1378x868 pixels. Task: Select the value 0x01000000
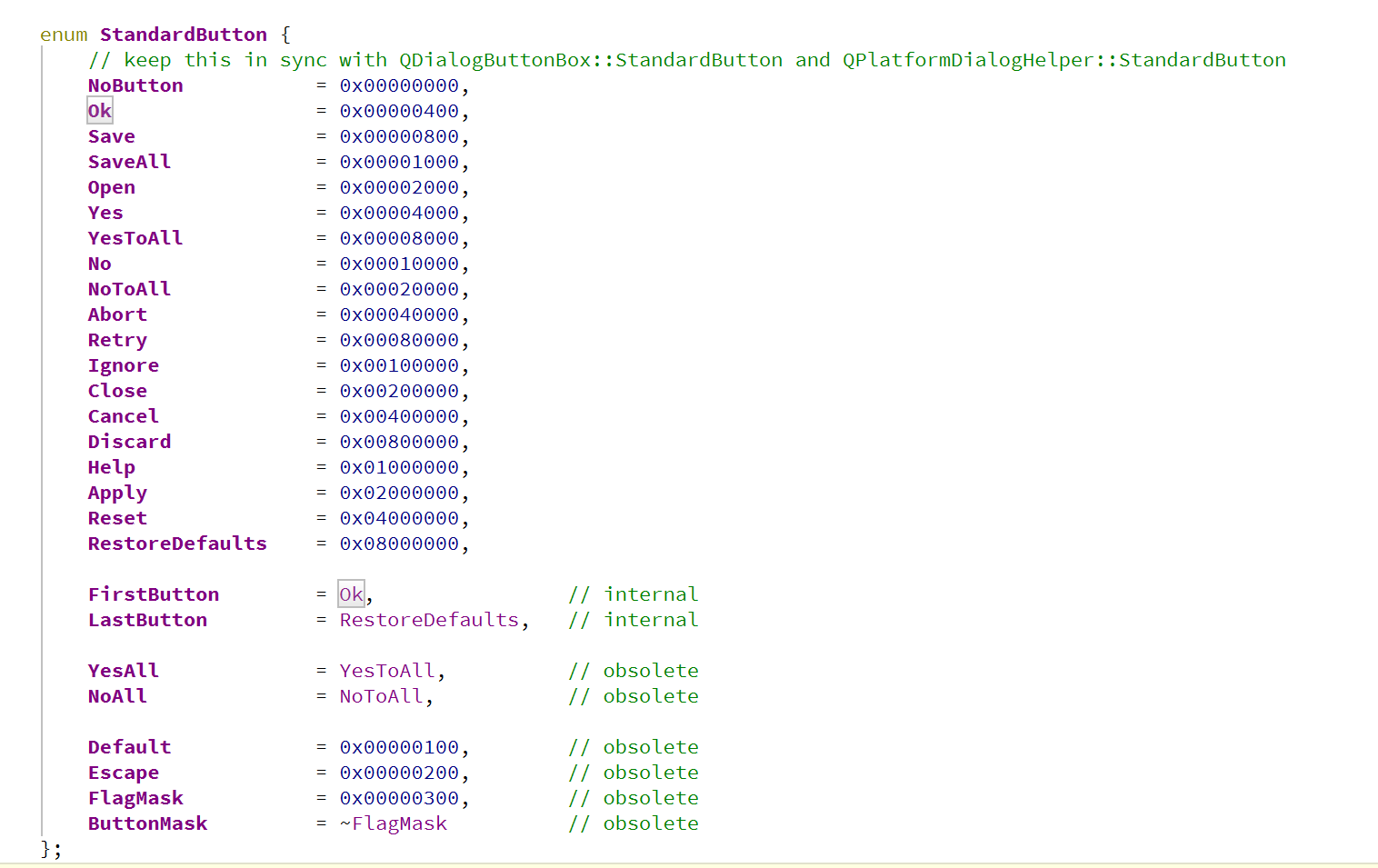pos(400,467)
